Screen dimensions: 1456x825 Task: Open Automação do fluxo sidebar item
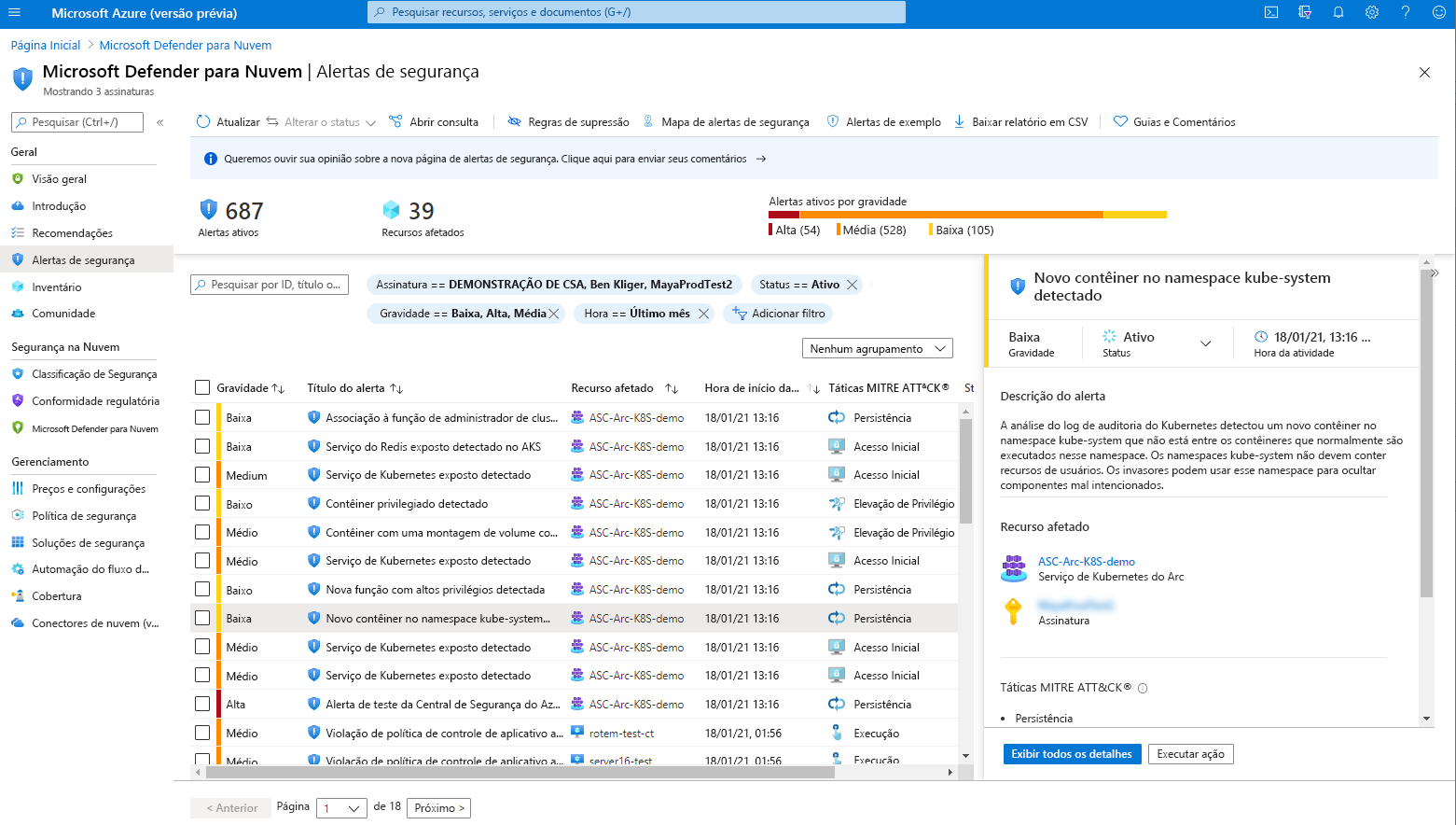point(90,569)
